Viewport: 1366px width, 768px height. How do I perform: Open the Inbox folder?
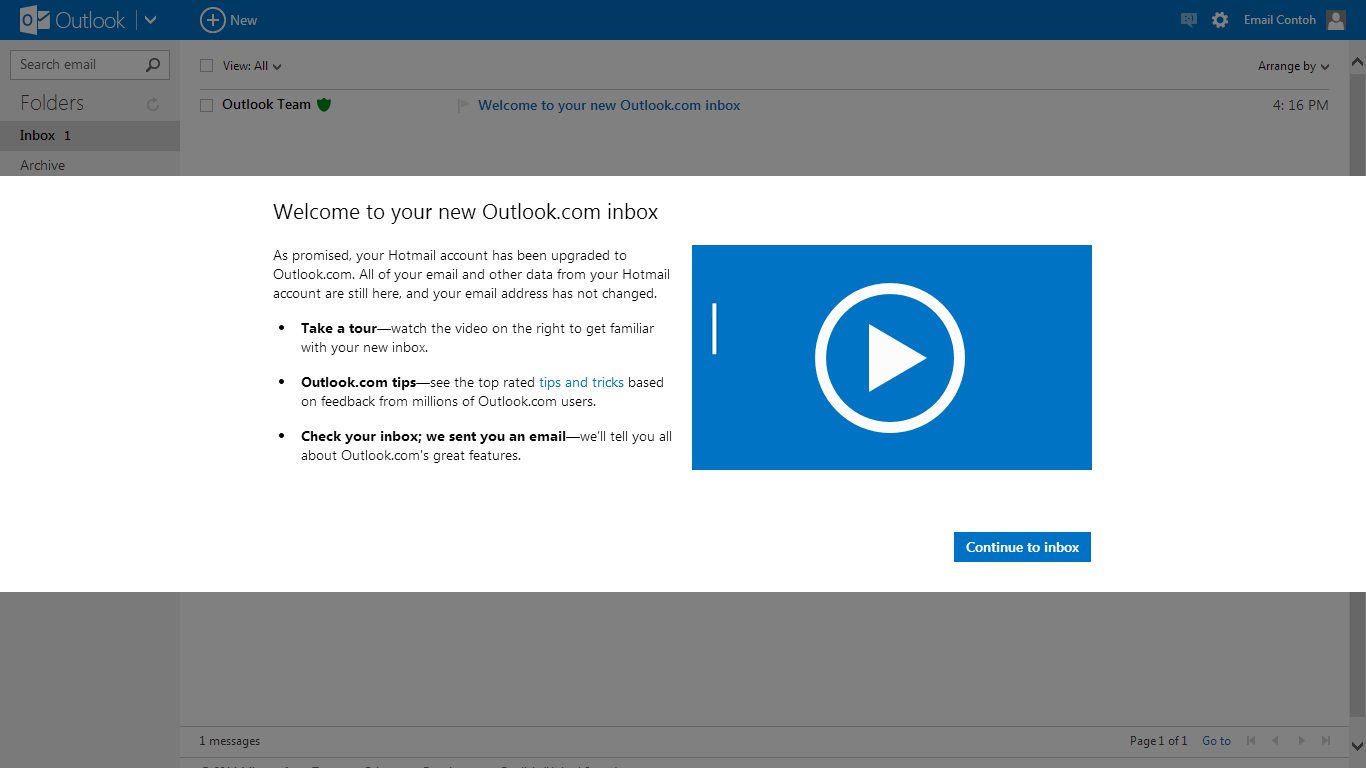pos(90,135)
